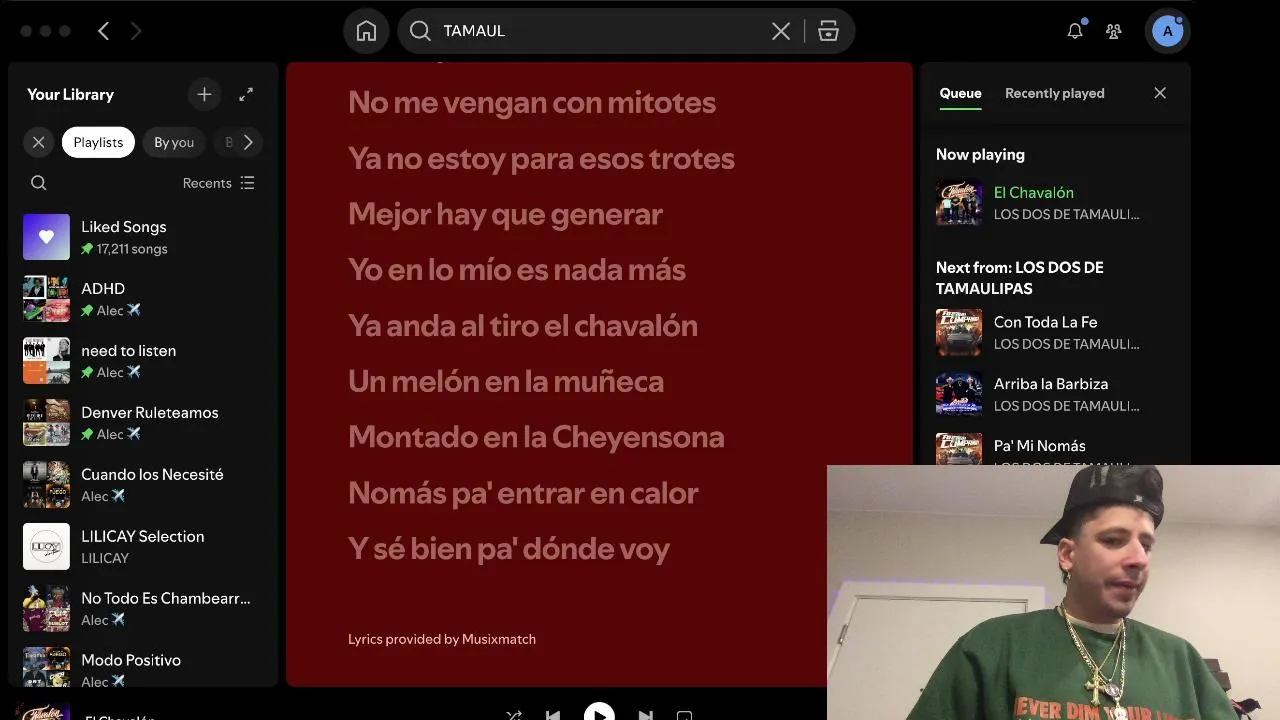Show more filter chips with chevron
The width and height of the screenshot is (1280, 720).
(248, 142)
